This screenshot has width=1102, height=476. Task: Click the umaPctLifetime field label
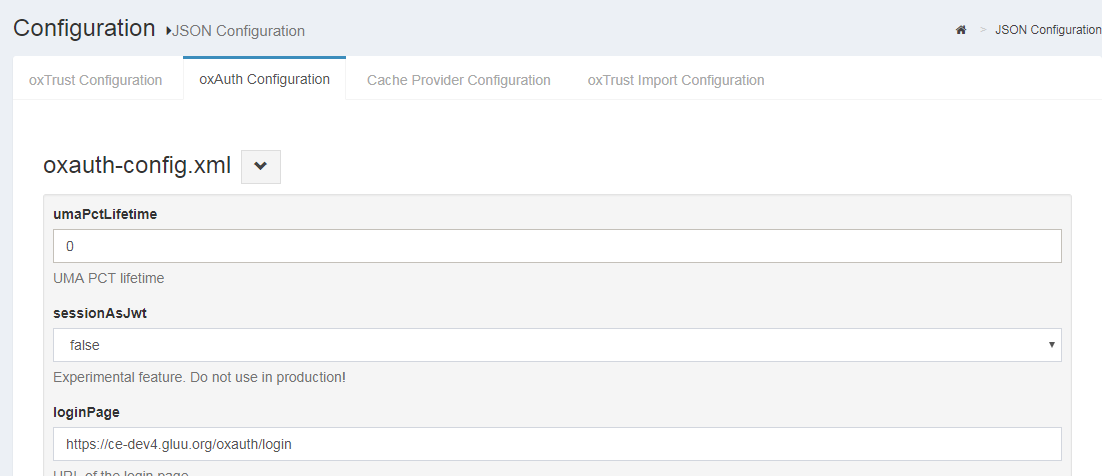[105, 214]
